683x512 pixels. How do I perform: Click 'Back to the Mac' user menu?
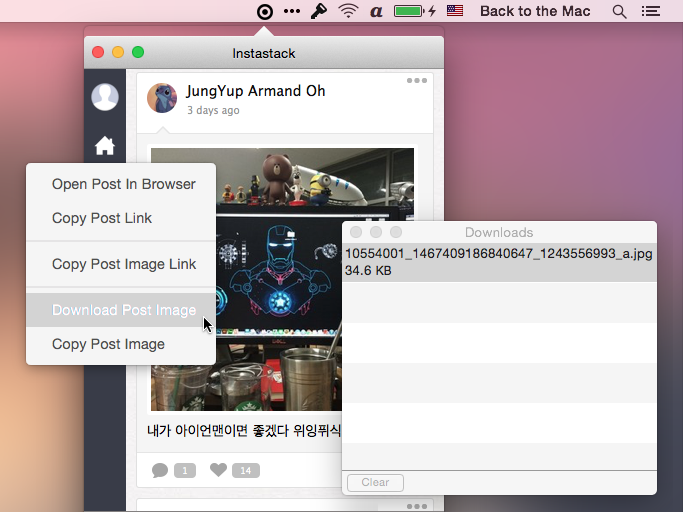tap(535, 11)
